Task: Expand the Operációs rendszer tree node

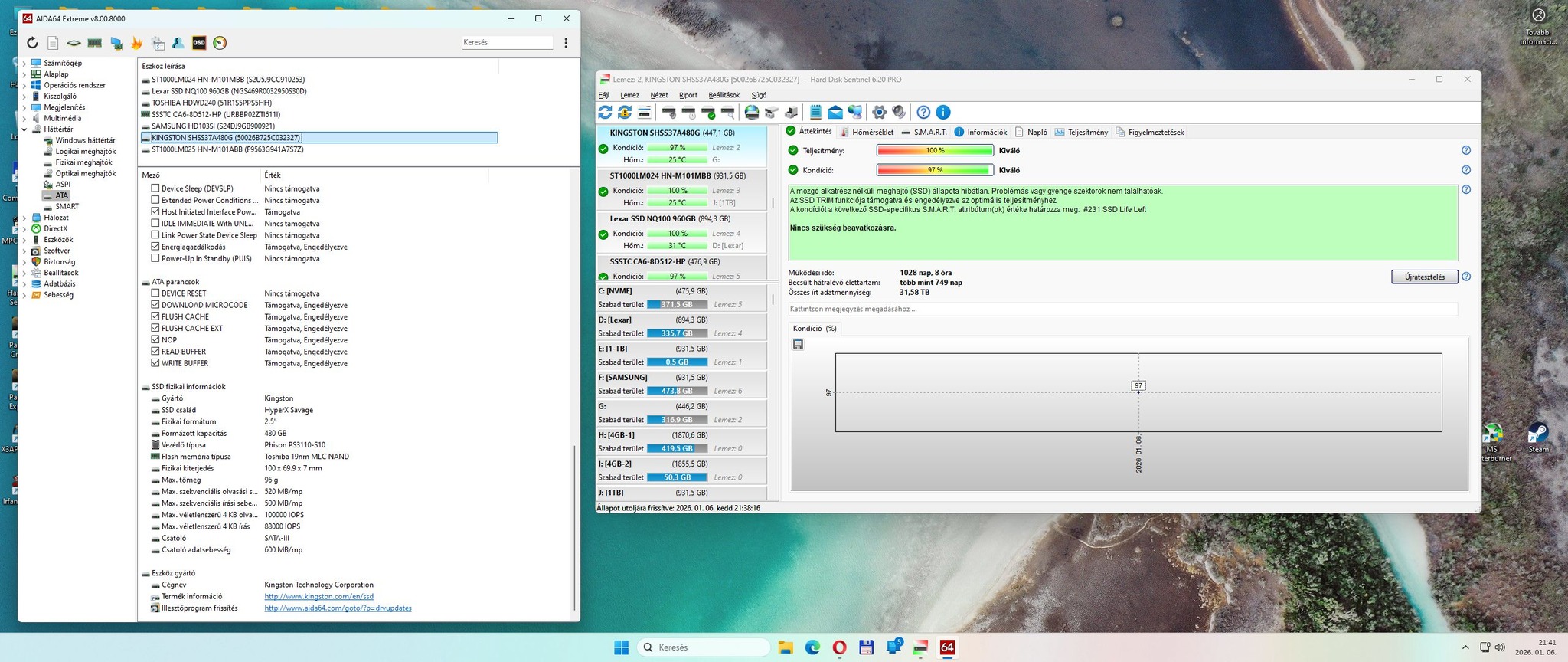Action: [x=24, y=85]
